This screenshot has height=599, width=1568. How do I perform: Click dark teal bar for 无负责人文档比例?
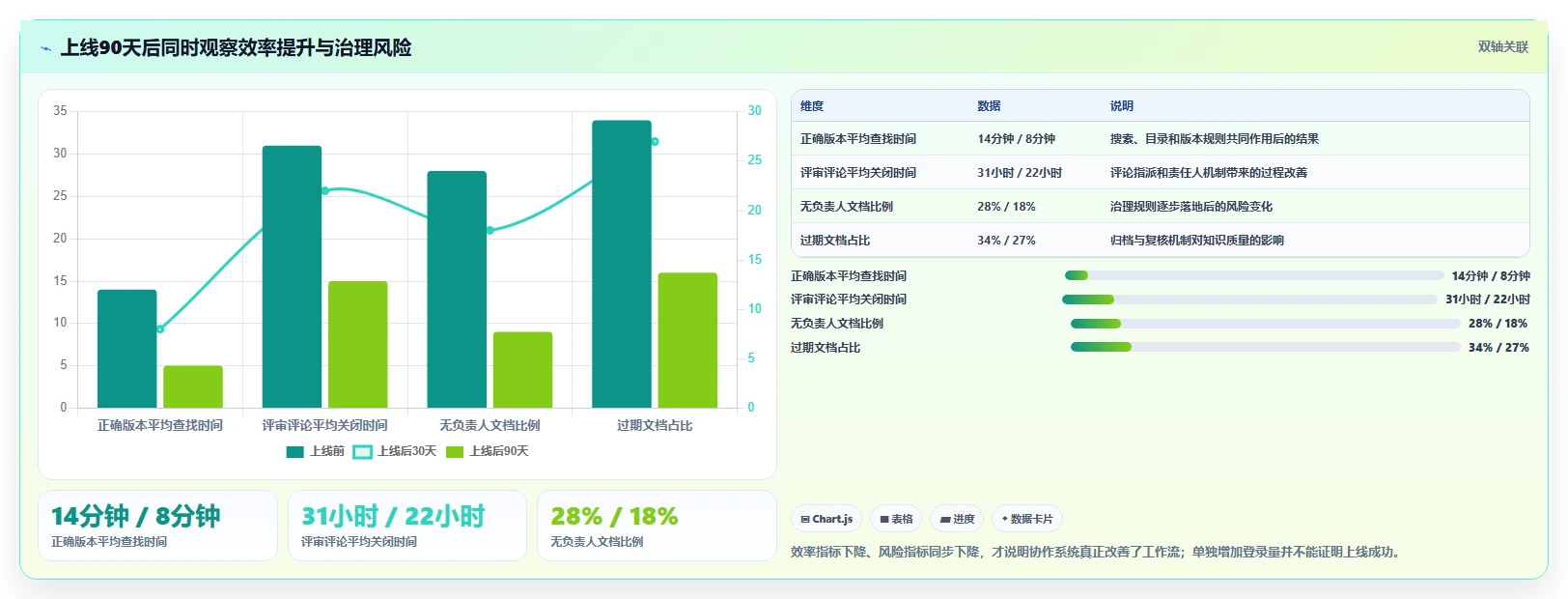[457, 289]
